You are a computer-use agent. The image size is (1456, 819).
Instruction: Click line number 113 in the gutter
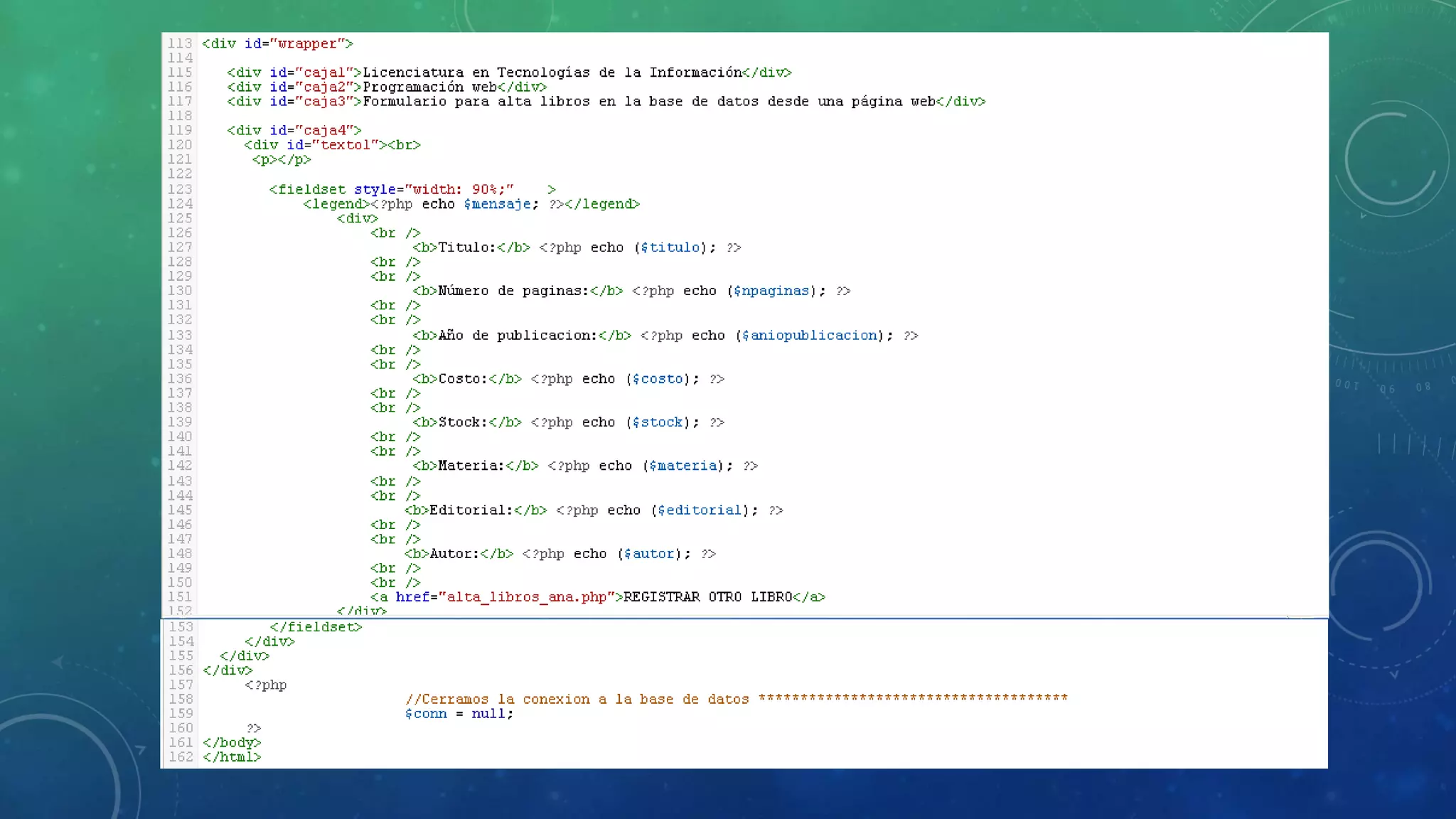180,43
